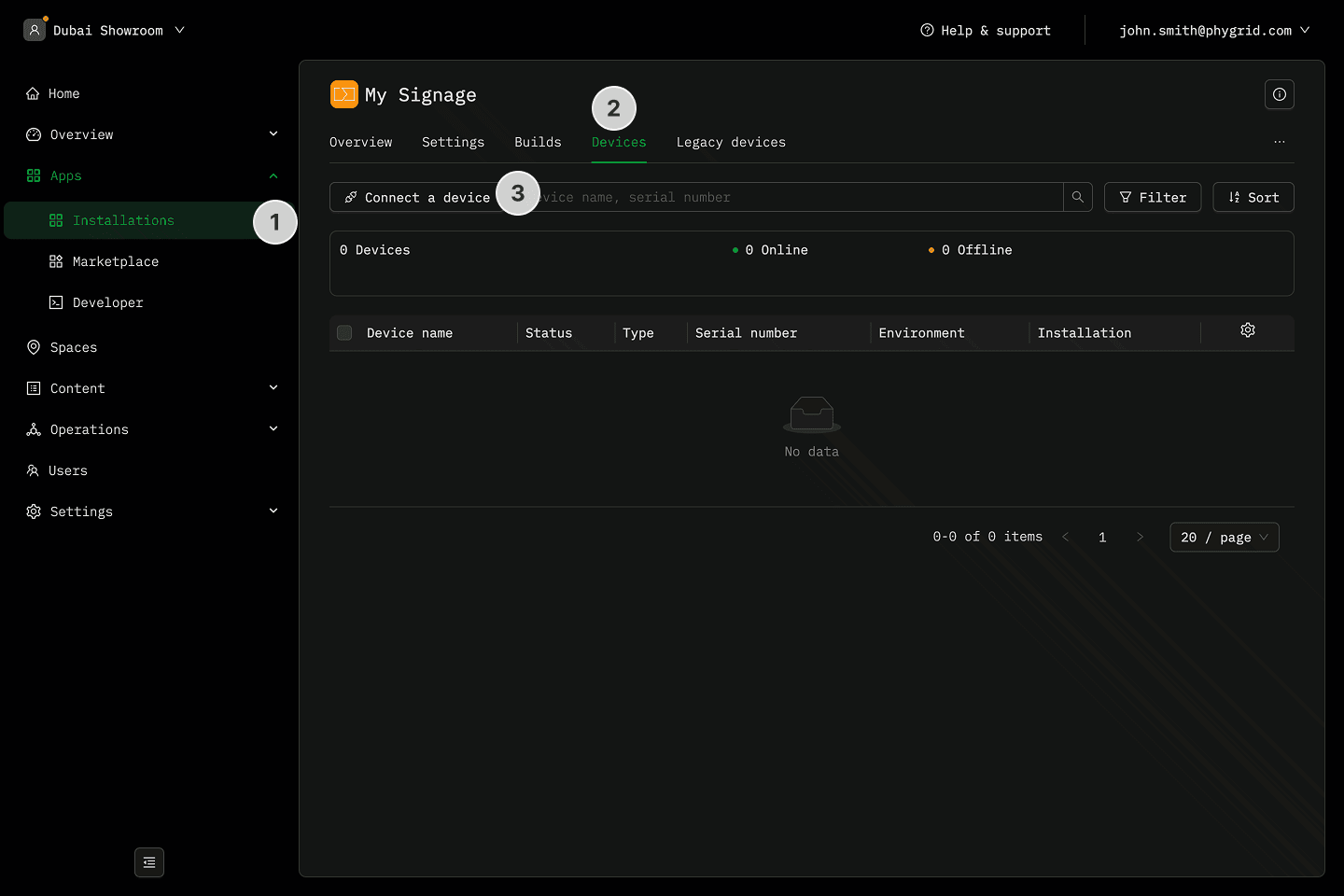The image size is (1344, 896).
Task: Click the three-dot more options icon
Action: 1279,142
